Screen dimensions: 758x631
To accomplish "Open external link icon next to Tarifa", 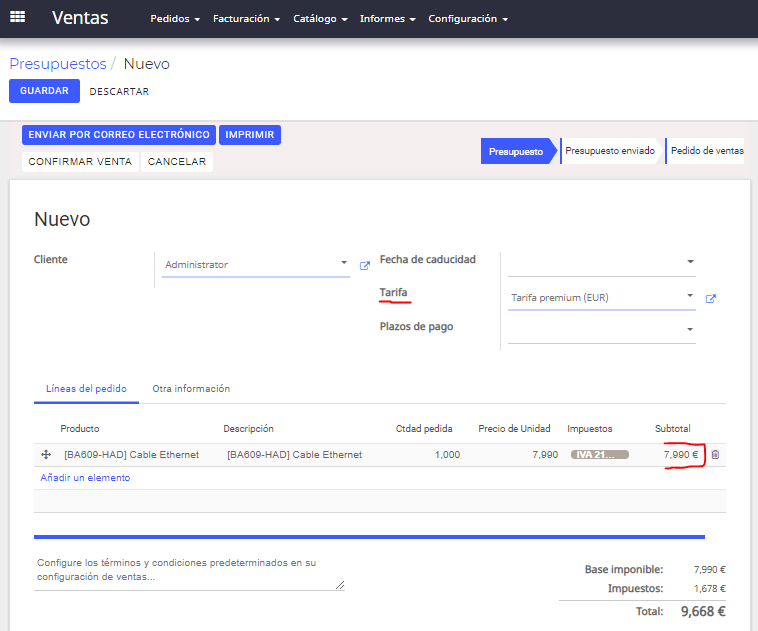I will 711,298.
